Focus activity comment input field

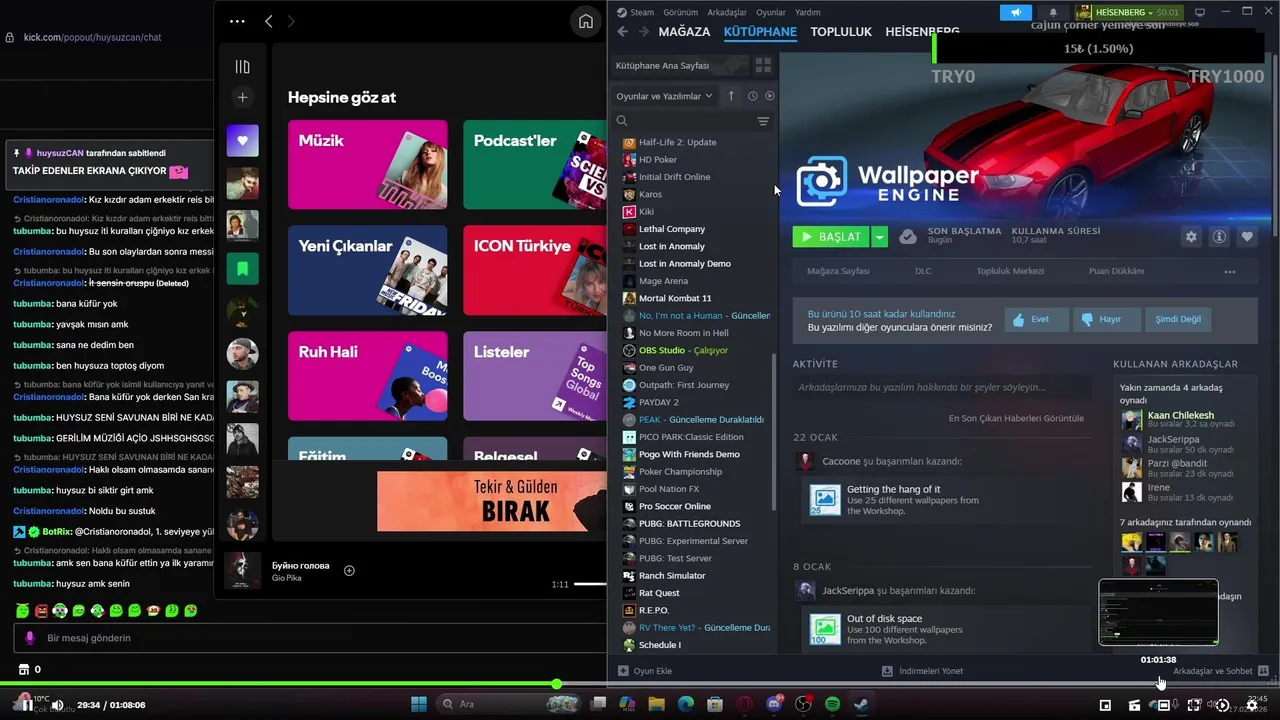pyautogui.click(x=941, y=387)
